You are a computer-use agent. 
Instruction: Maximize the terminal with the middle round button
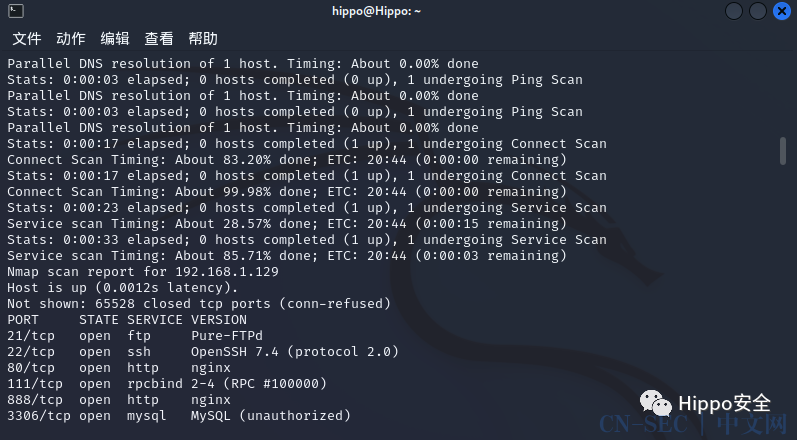pos(757,11)
